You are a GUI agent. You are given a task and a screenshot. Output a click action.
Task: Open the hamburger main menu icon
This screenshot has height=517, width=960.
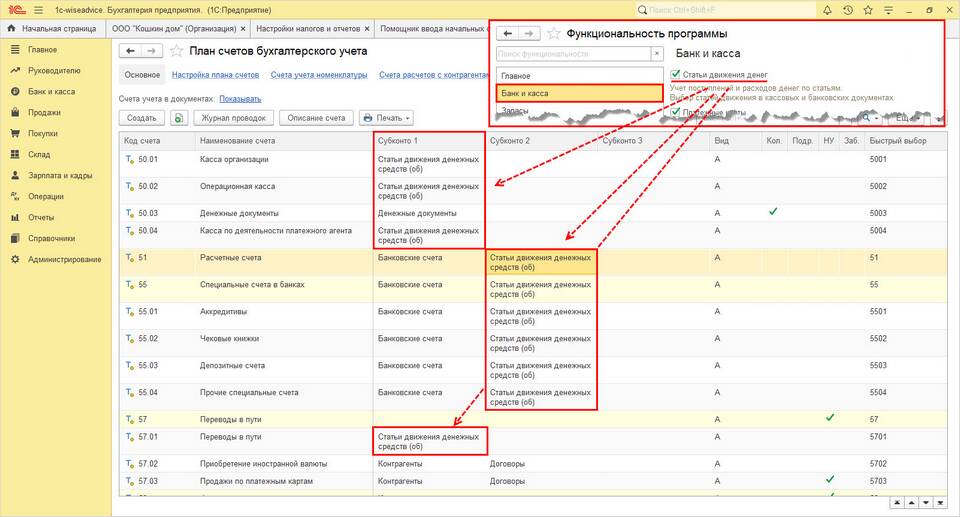39,10
